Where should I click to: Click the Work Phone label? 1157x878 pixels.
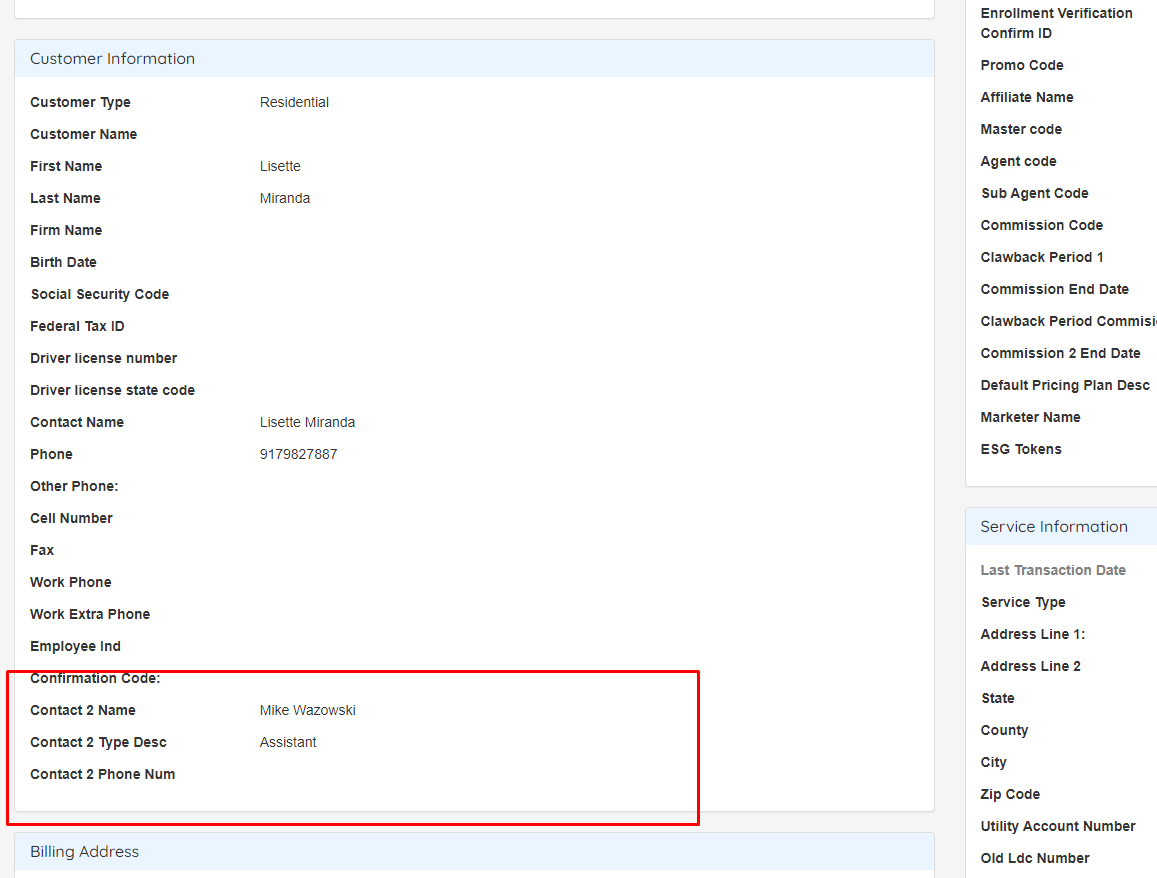(x=71, y=582)
